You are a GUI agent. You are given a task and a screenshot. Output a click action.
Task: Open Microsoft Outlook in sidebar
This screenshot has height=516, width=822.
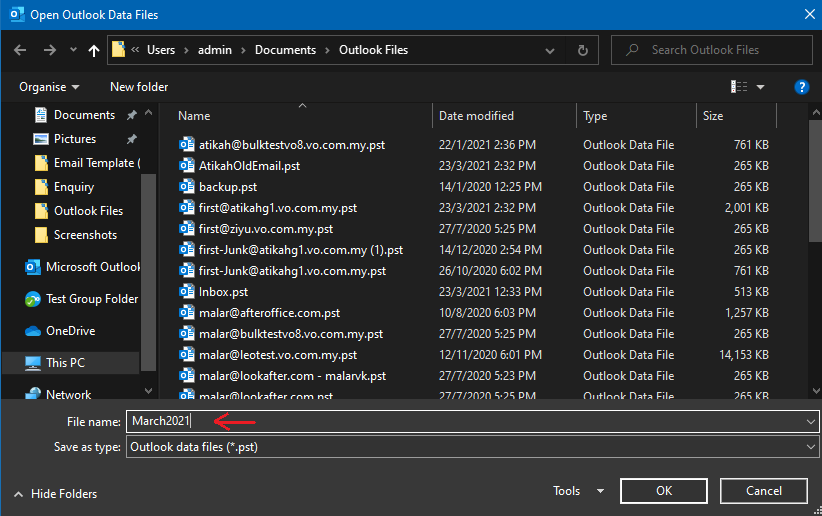coord(92,267)
